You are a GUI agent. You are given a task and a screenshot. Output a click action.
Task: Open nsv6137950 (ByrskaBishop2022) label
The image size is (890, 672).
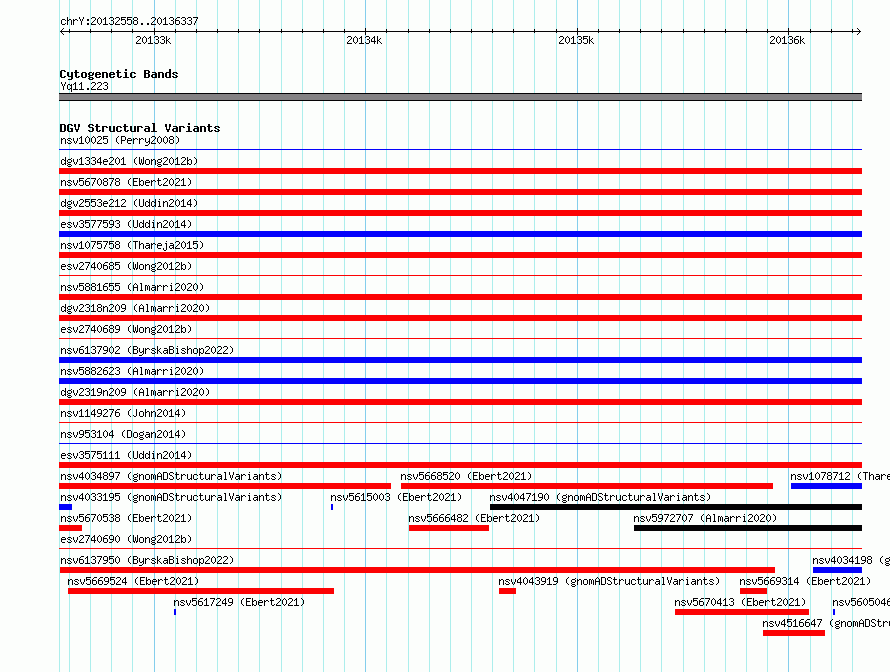[147, 560]
